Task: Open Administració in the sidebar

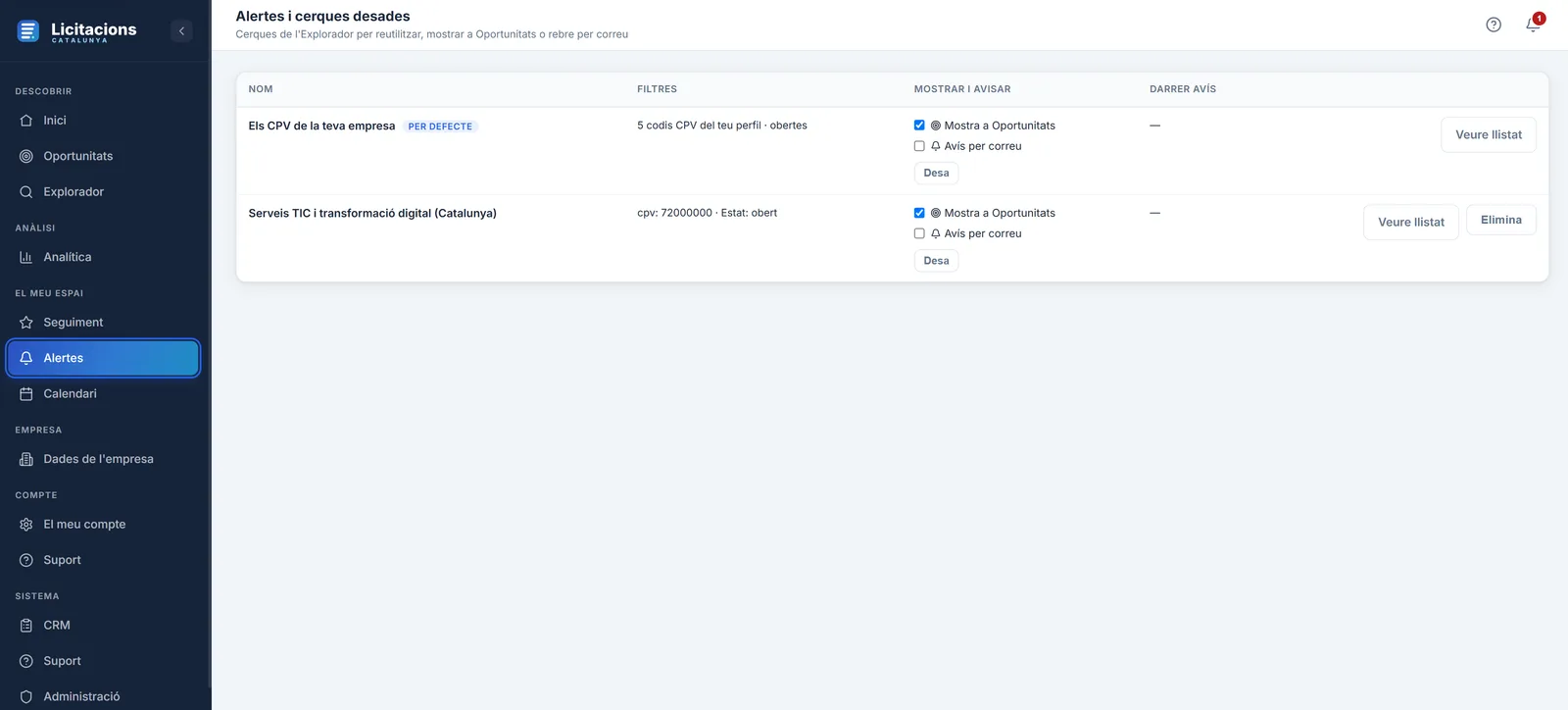Action: point(103,697)
